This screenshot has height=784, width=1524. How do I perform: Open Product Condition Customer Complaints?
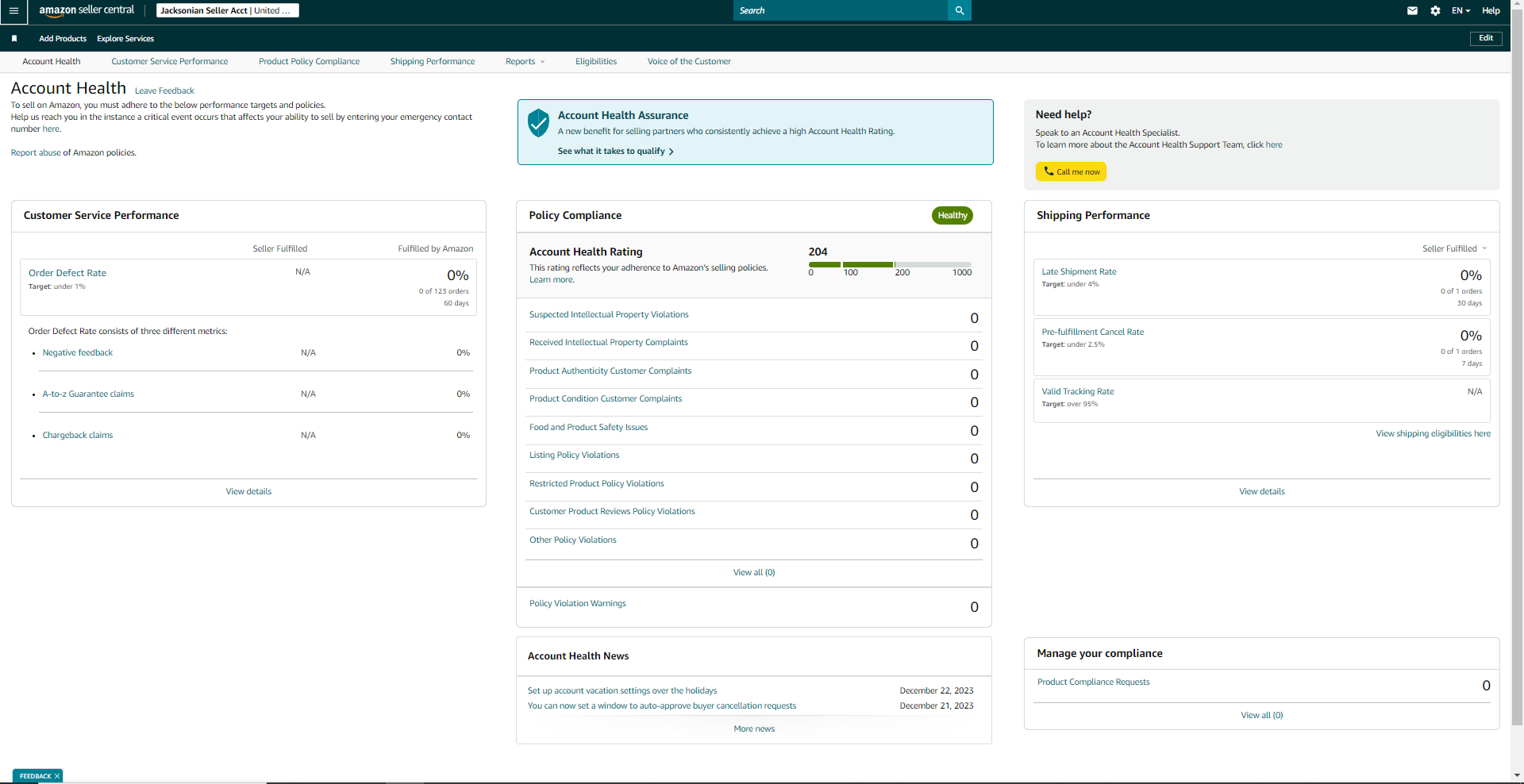coord(606,398)
